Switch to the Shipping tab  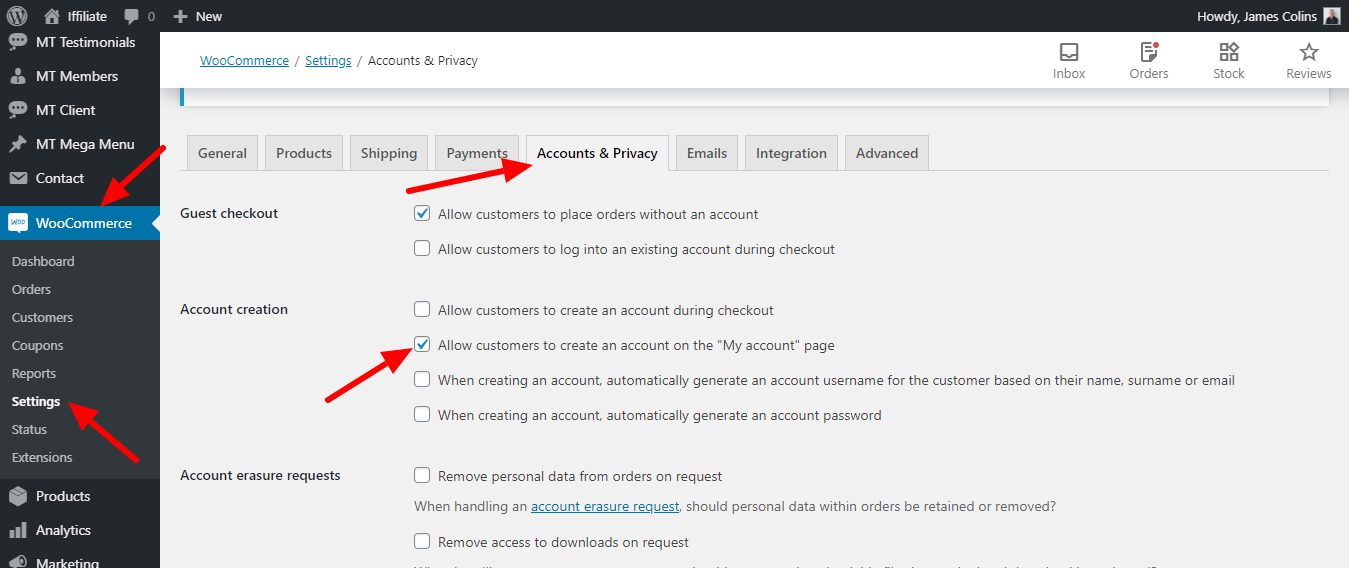tap(389, 153)
